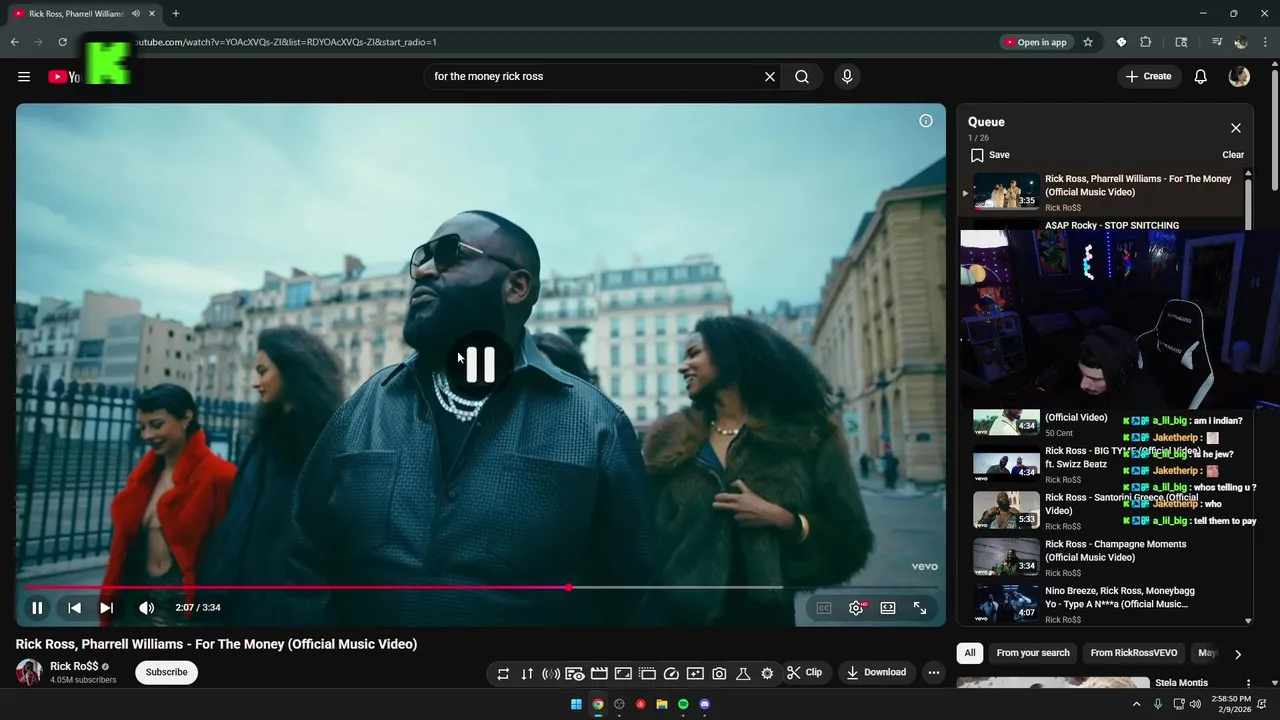Click the reverse playlist order arrows icon
This screenshot has height=720, width=1280.
(x=527, y=674)
